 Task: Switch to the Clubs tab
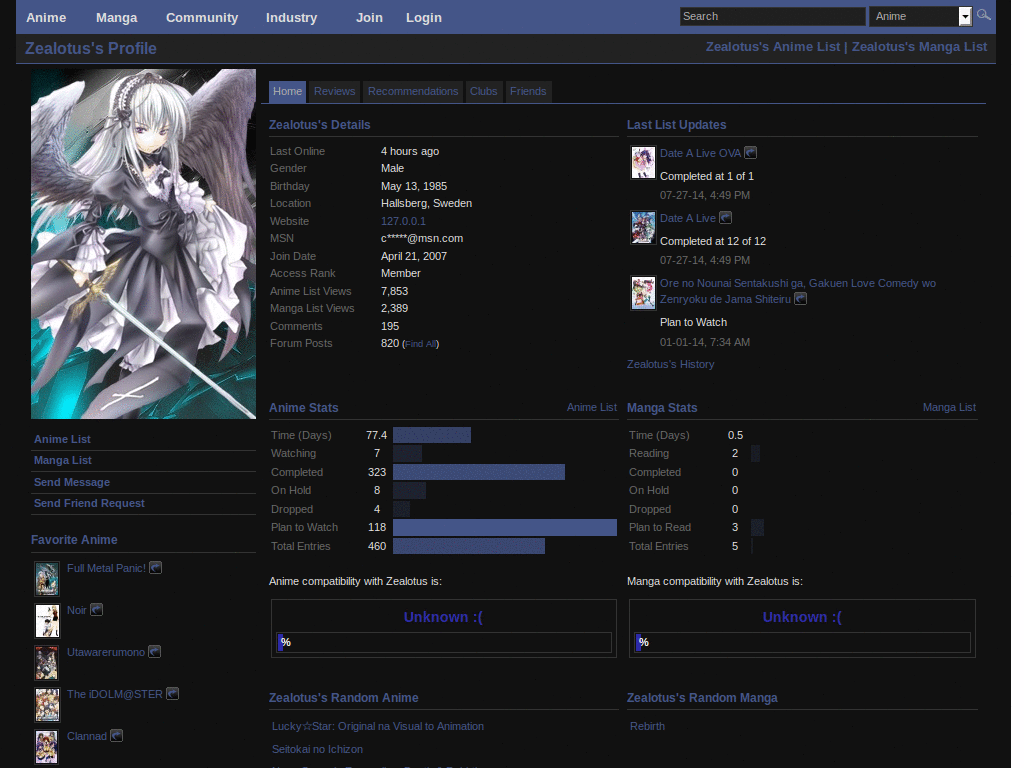(x=483, y=91)
